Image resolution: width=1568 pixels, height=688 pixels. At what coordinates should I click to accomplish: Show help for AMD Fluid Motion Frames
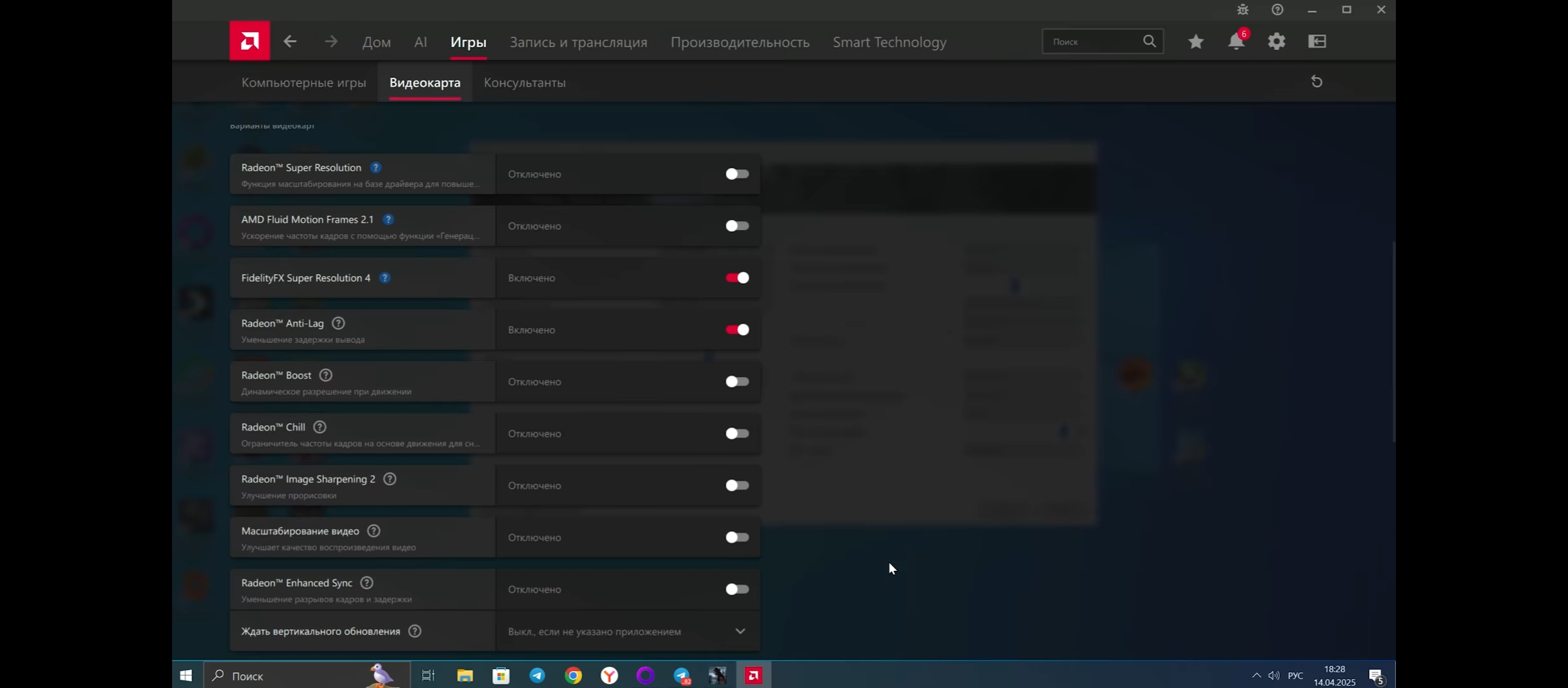(388, 219)
